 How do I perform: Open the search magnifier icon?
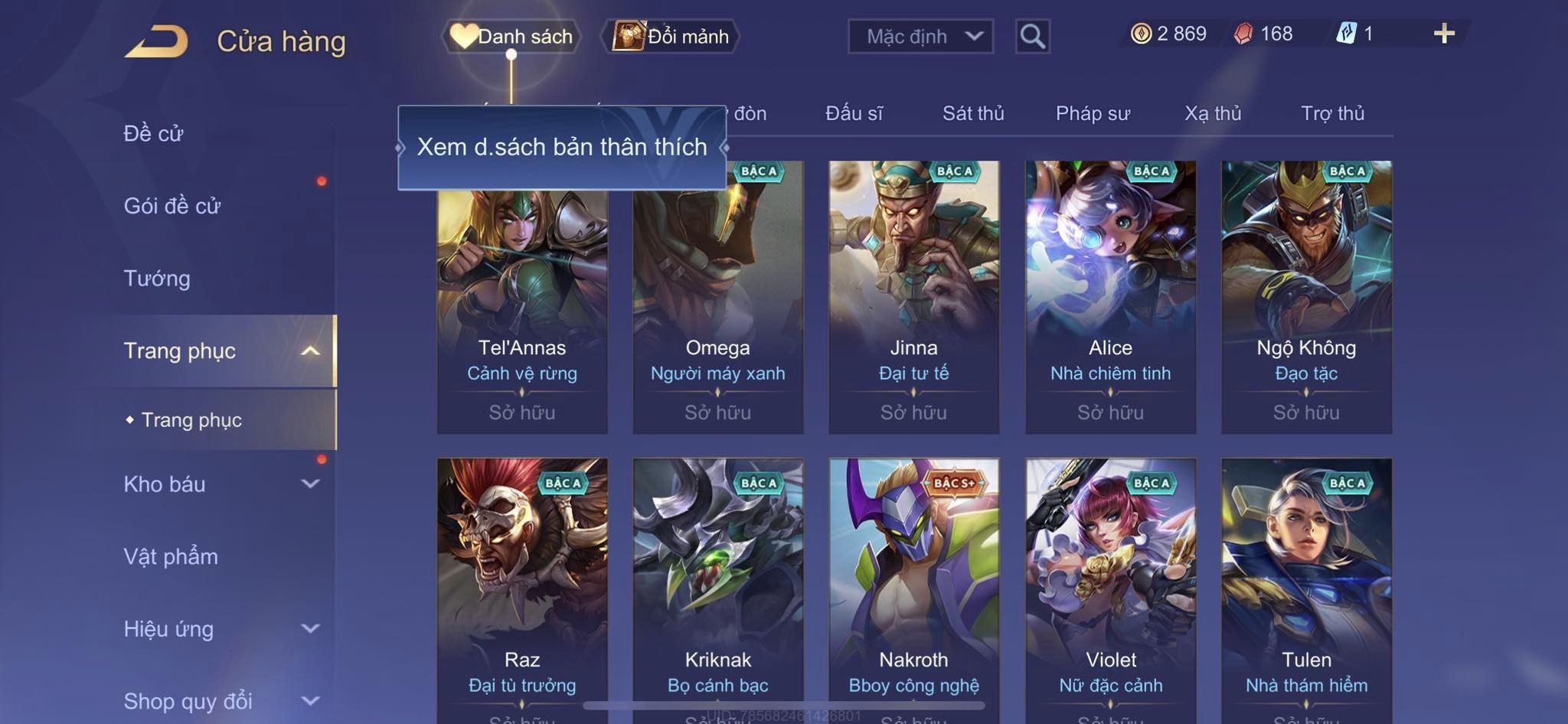click(1032, 36)
